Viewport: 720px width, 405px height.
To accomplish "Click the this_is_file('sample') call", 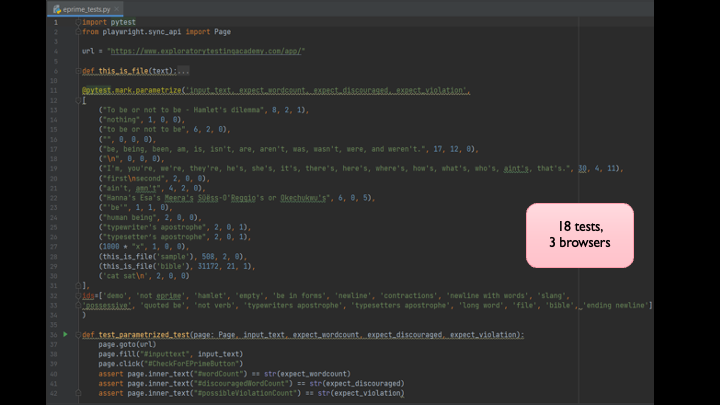I will (x=146, y=256).
